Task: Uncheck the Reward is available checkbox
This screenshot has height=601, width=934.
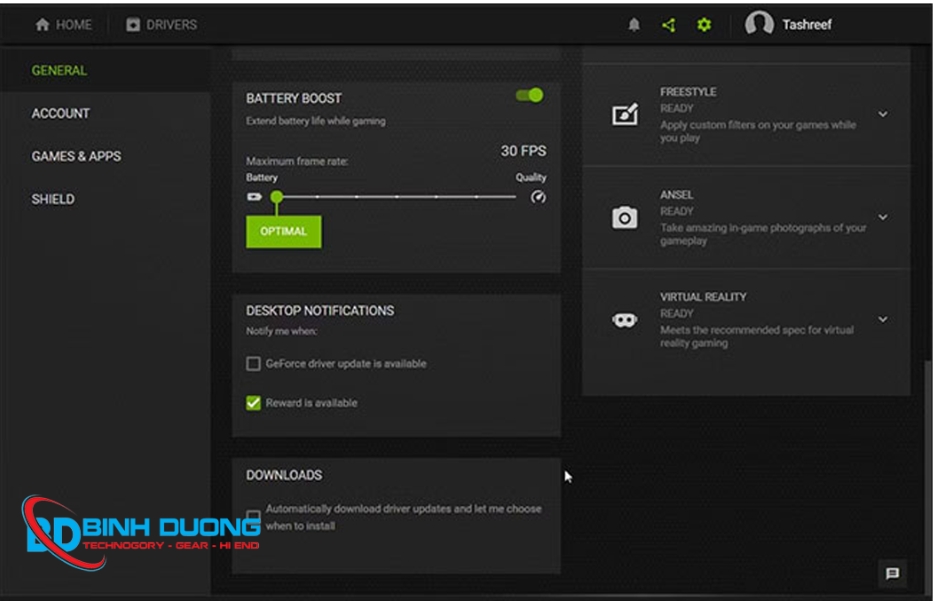Action: (253, 403)
